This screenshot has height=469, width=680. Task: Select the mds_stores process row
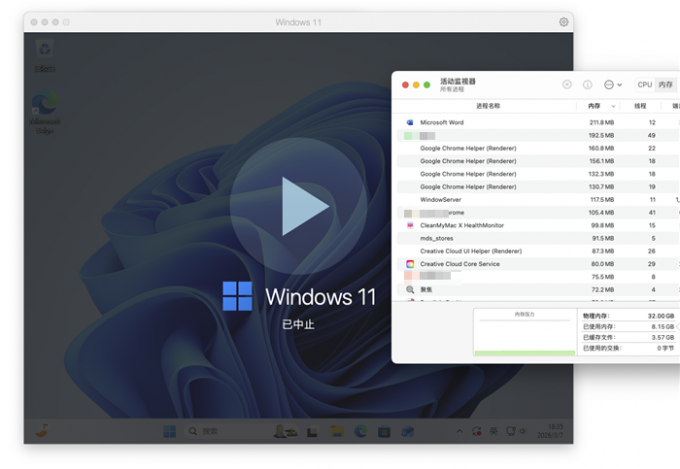point(538,238)
